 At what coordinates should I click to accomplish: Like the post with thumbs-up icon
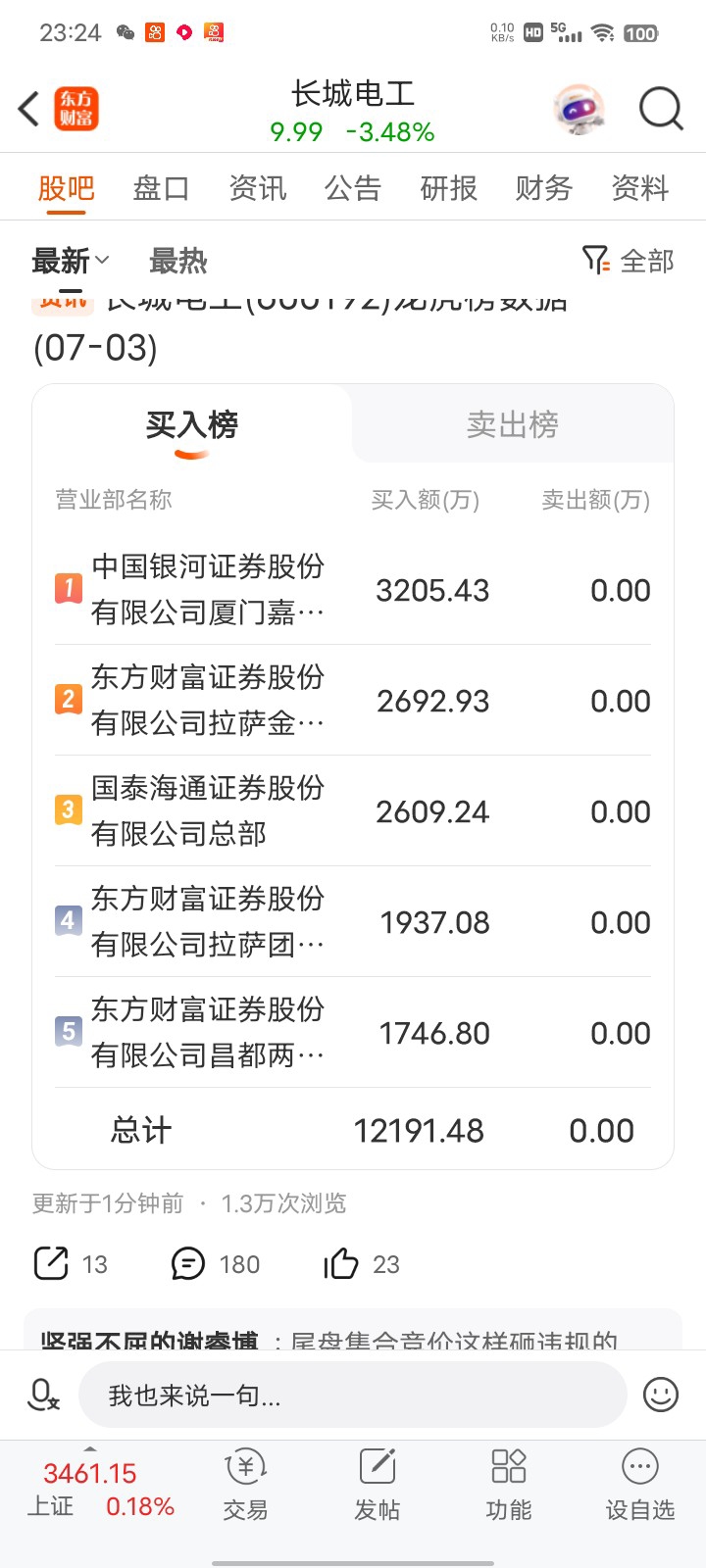click(340, 1263)
